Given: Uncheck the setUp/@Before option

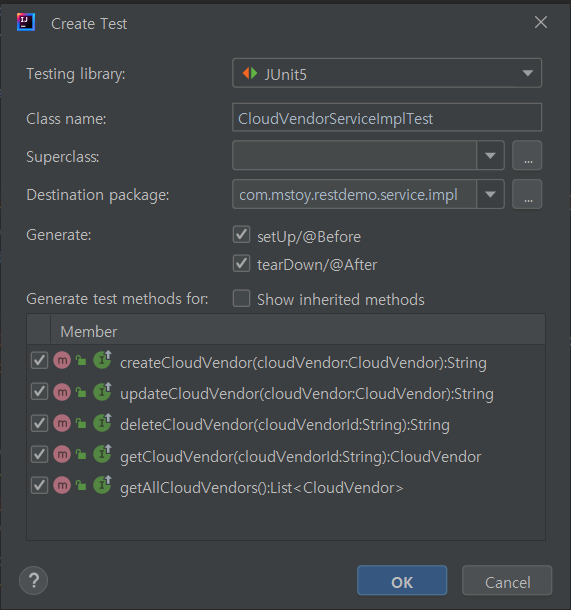Looking at the screenshot, I should (241, 235).
